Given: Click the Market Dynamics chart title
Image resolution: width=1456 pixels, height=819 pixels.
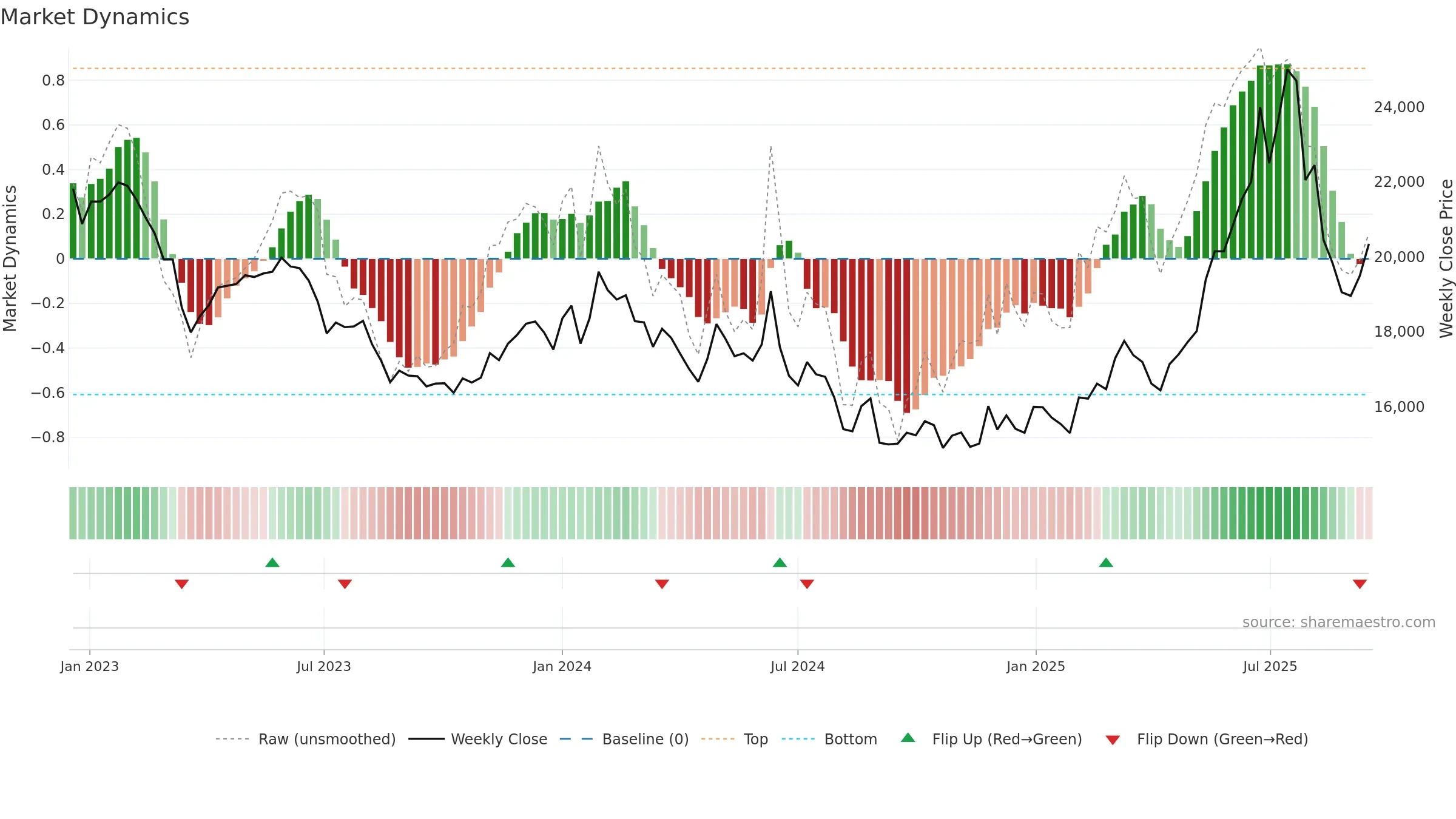Looking at the screenshot, I should tap(95, 17).
